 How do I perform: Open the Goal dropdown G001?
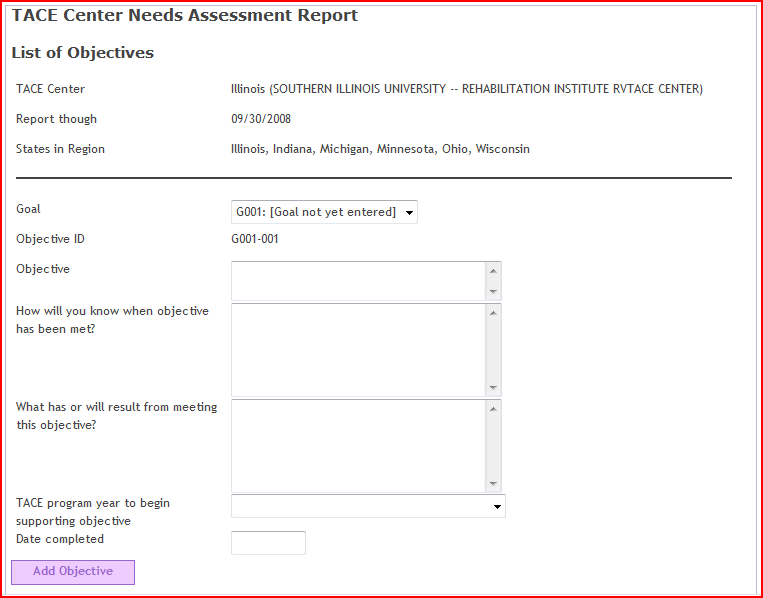coord(324,212)
